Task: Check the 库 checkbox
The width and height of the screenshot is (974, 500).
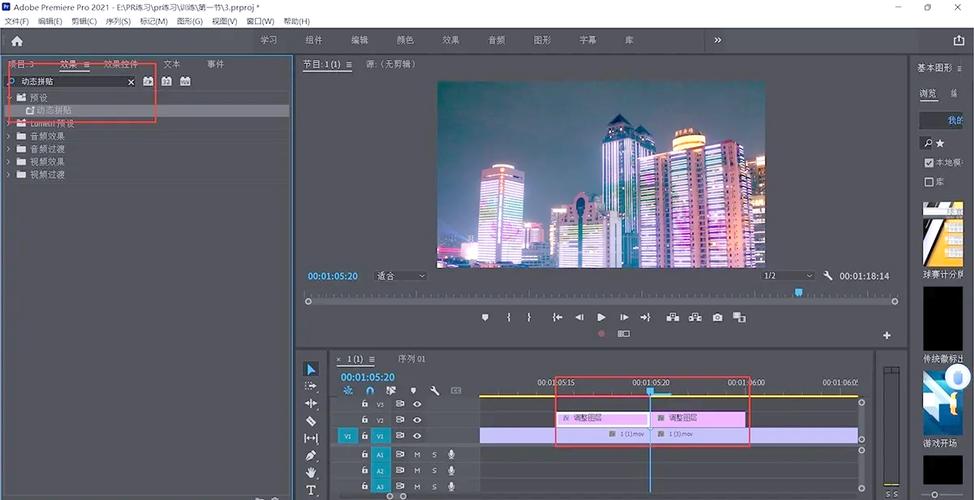Action: pos(929,182)
